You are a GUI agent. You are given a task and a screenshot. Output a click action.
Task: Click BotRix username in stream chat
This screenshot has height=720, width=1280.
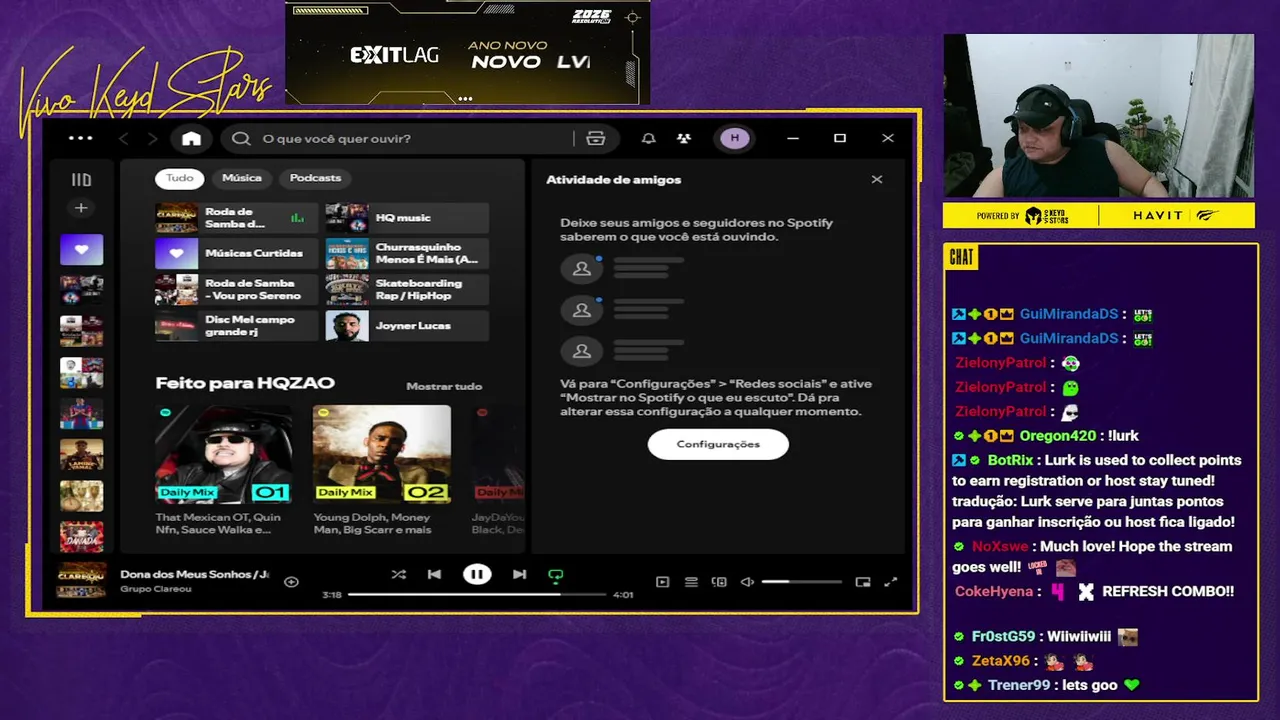[x=1010, y=461]
